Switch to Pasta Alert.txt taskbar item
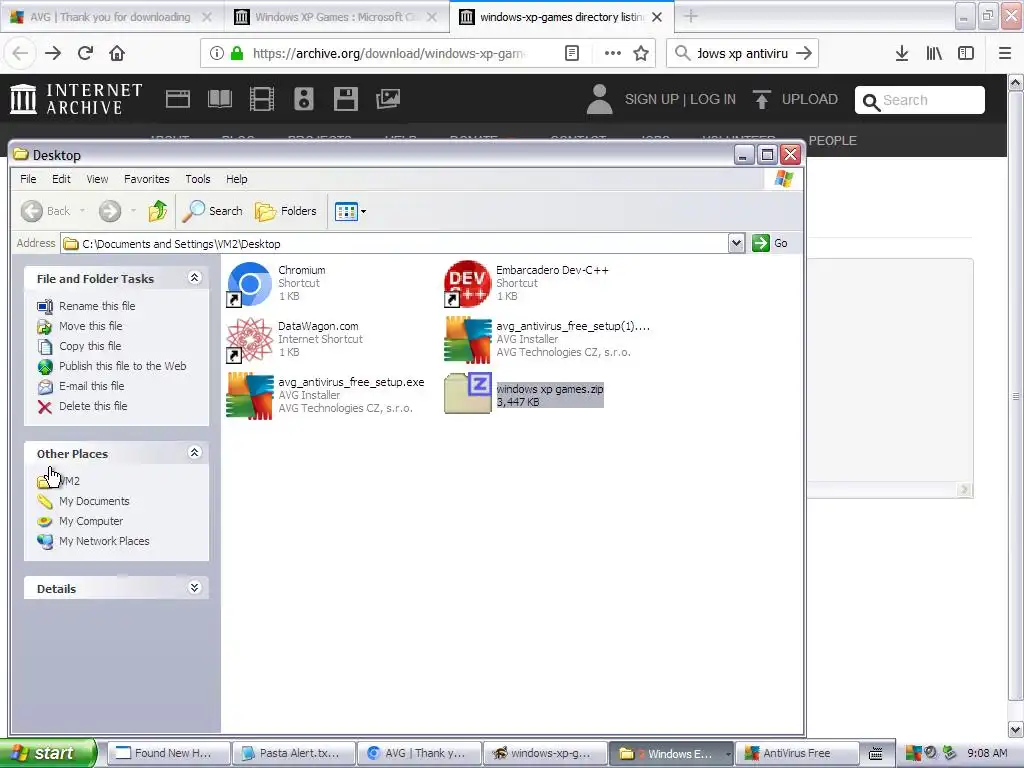 [x=294, y=753]
